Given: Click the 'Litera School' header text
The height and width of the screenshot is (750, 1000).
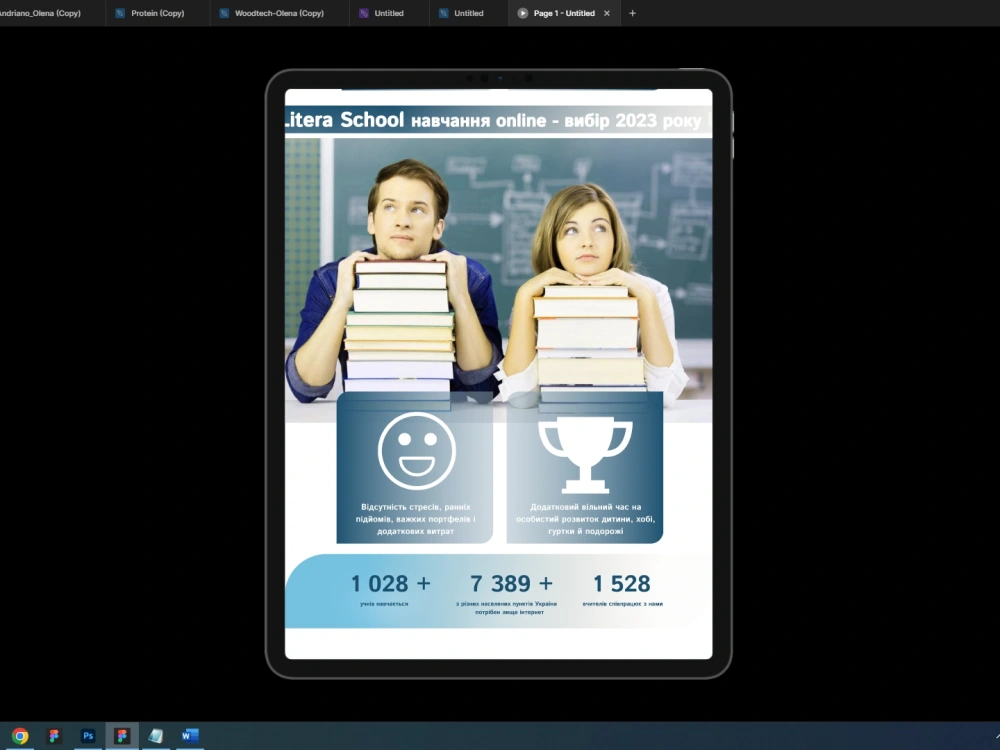Looking at the screenshot, I should (345, 120).
